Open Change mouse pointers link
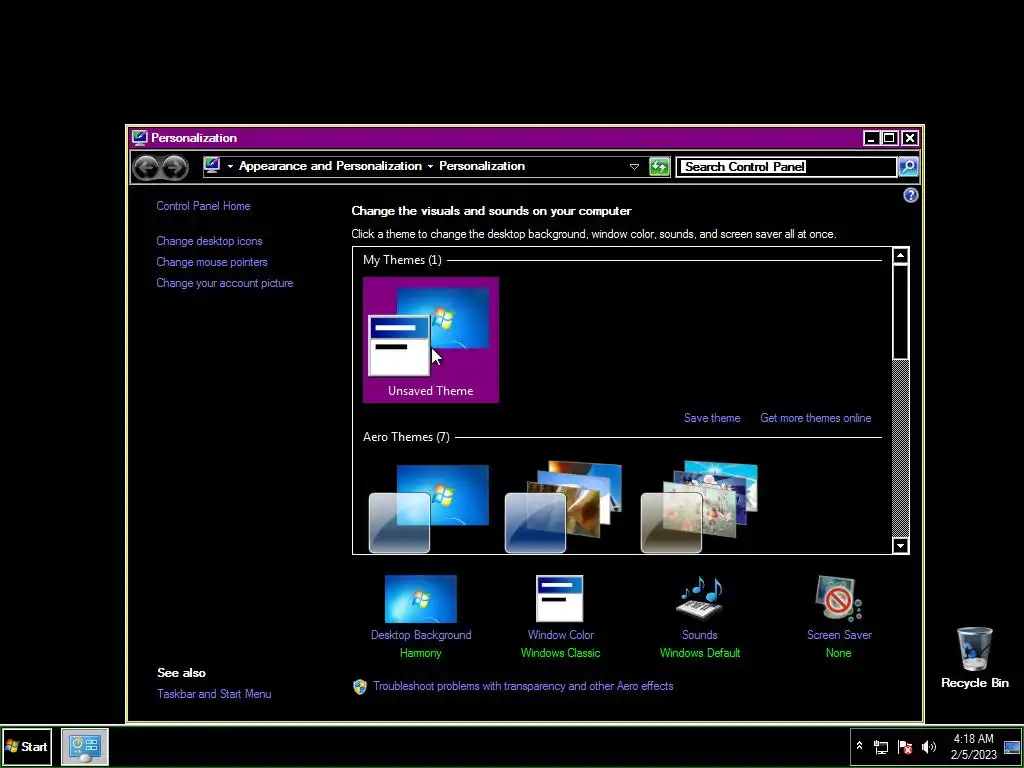This screenshot has height=768, width=1024. [212, 262]
